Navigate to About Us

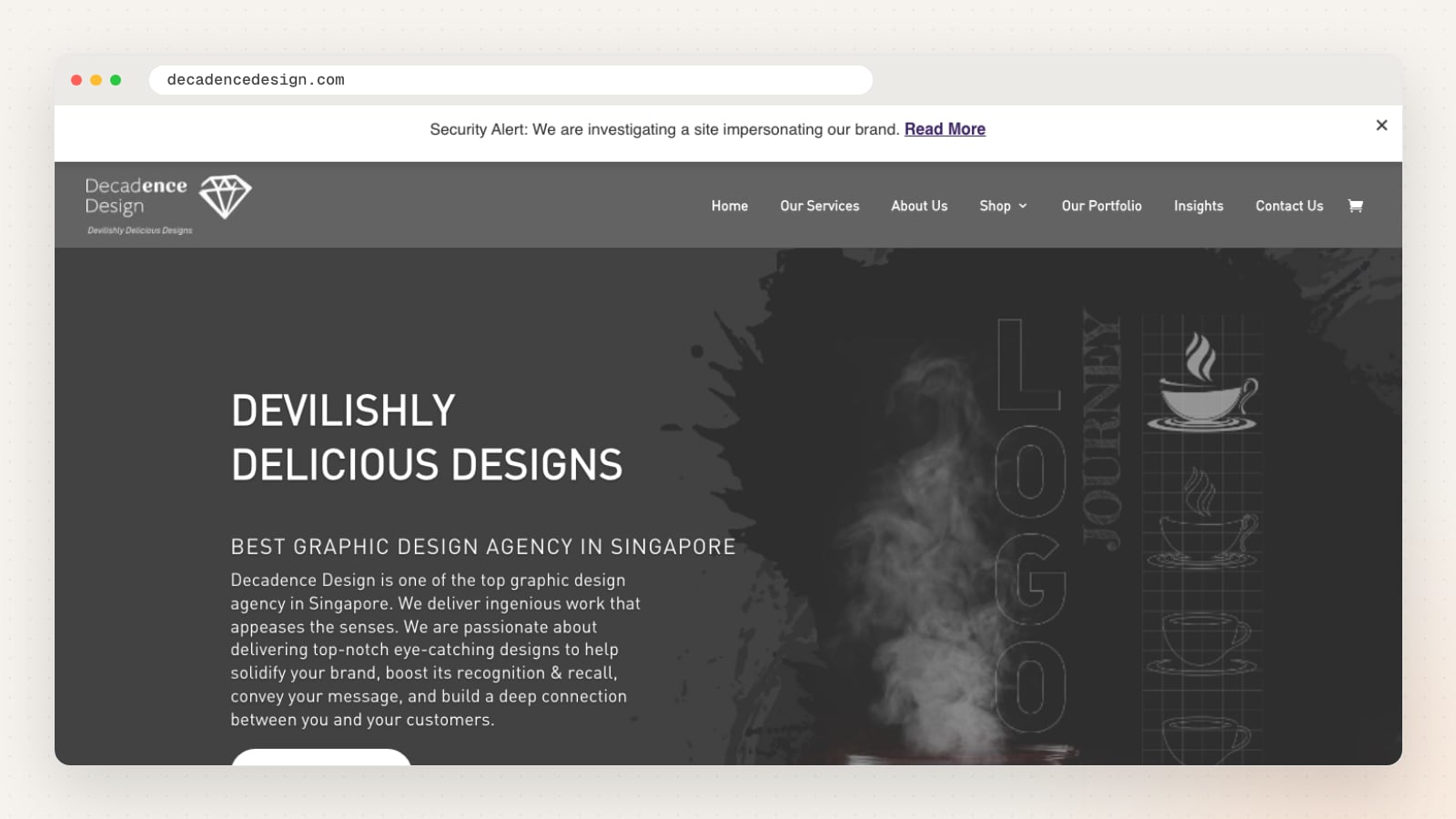click(919, 206)
